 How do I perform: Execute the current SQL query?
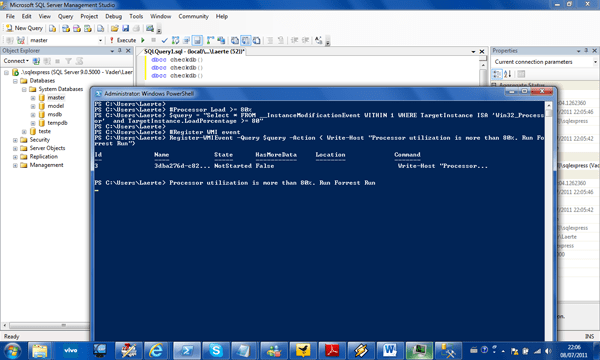(123, 40)
